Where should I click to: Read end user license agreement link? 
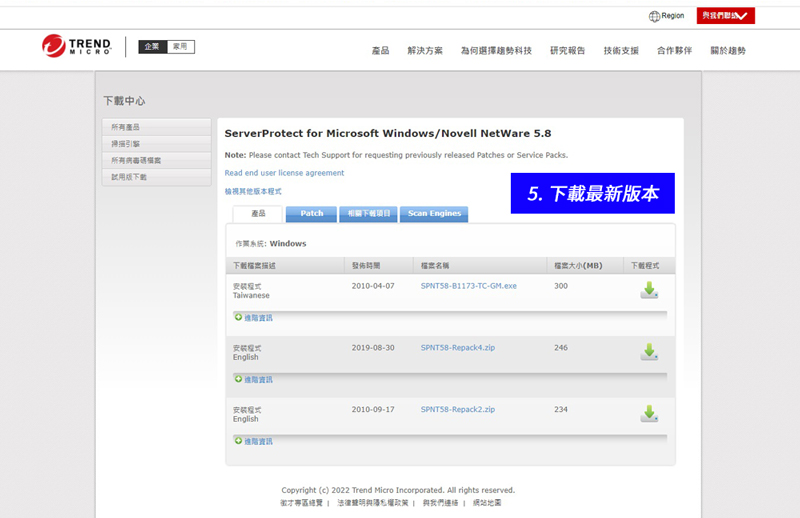(x=284, y=173)
